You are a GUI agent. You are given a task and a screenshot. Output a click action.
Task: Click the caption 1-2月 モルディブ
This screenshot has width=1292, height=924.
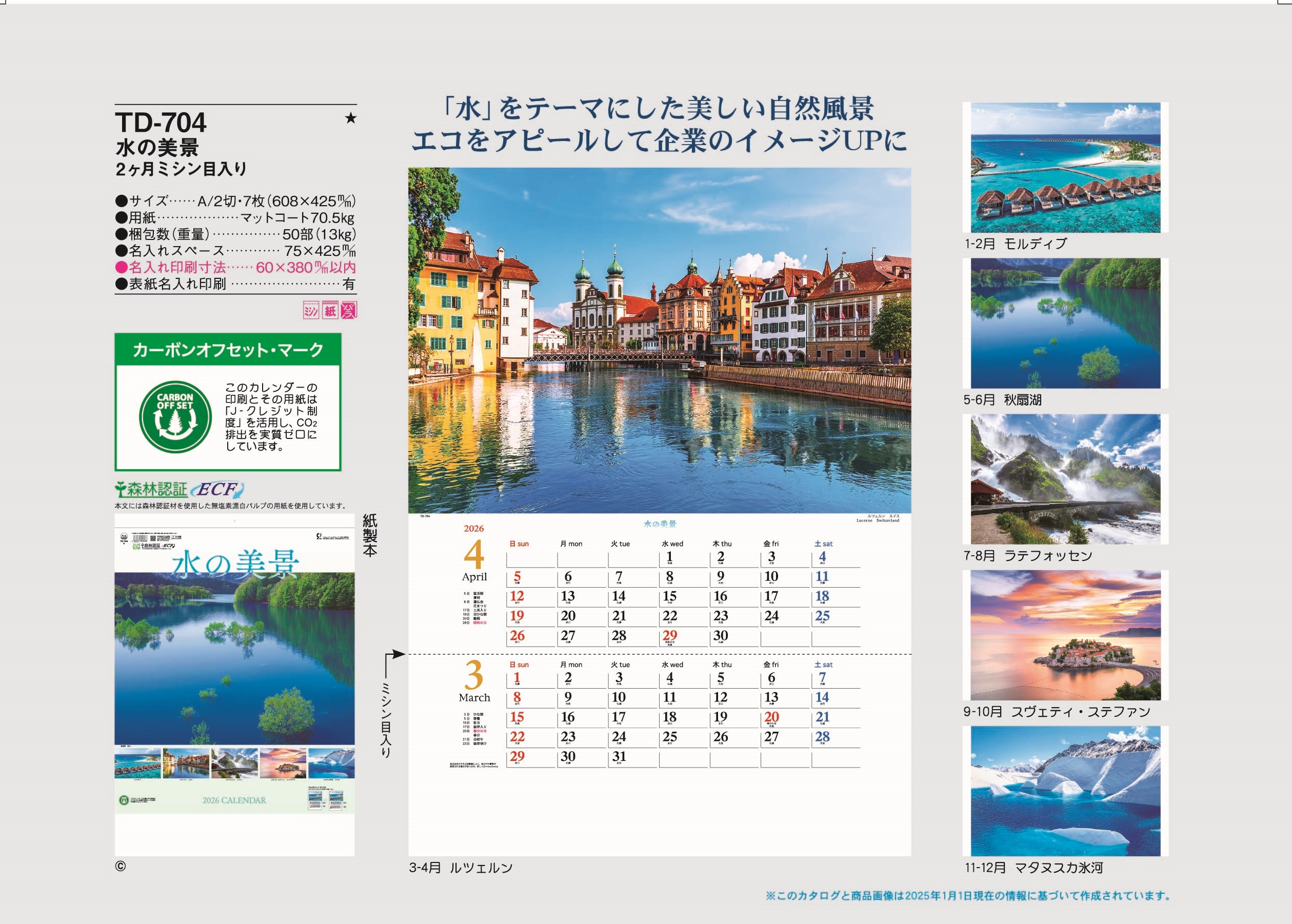[x=1016, y=244]
